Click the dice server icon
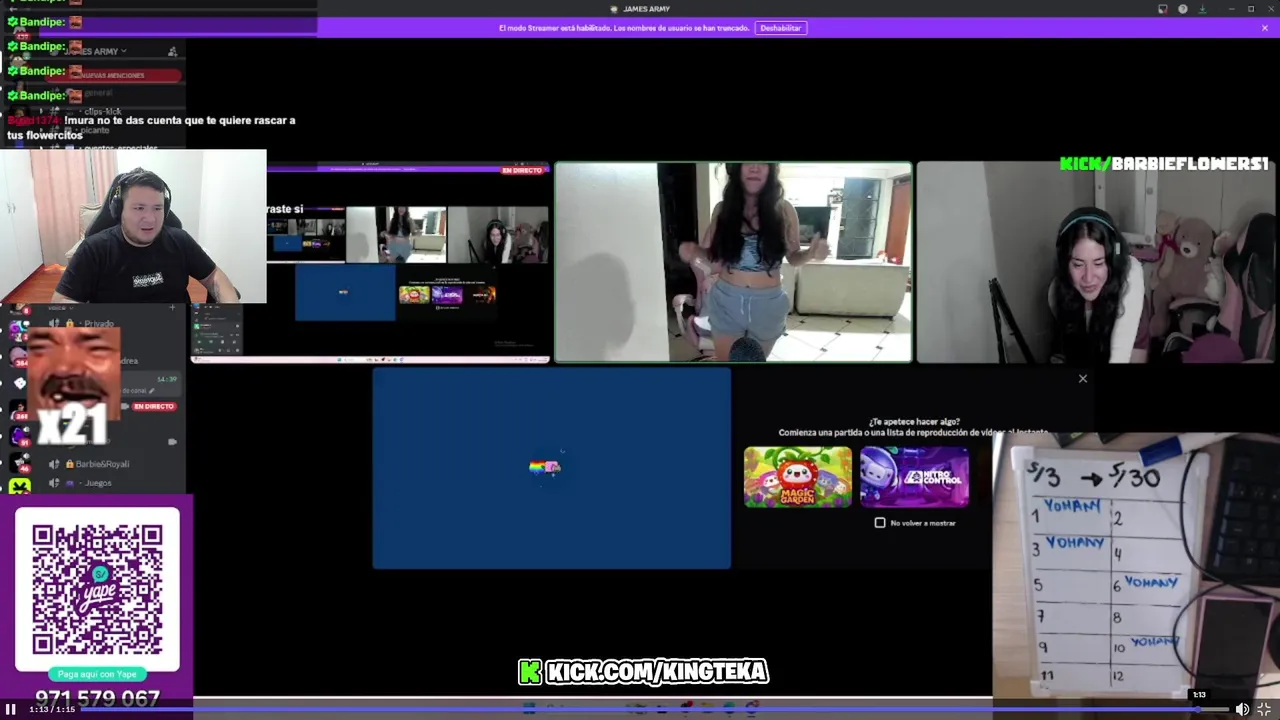1280x720 pixels. click(x=19, y=382)
